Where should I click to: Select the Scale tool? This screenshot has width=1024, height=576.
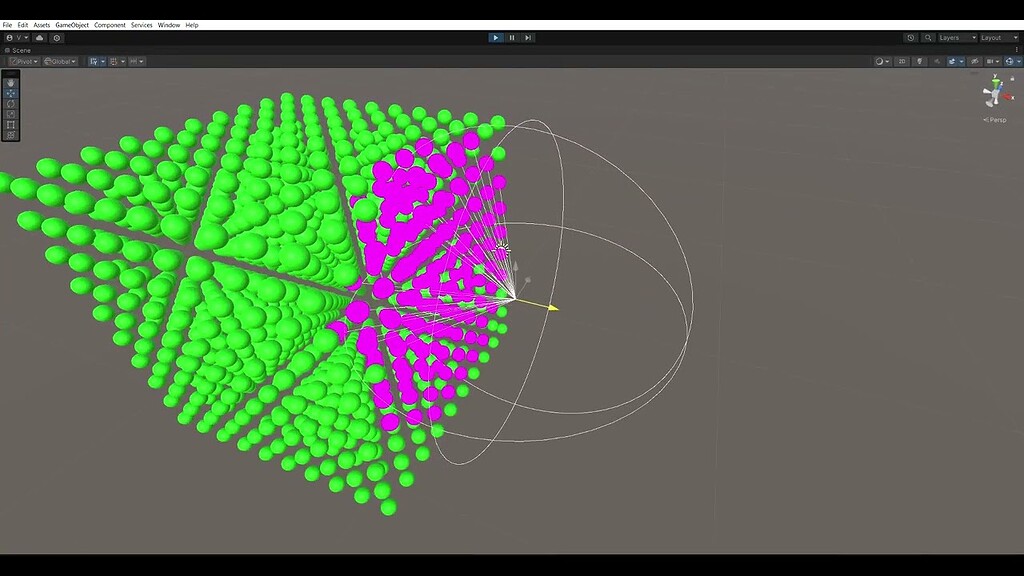[x=11, y=114]
